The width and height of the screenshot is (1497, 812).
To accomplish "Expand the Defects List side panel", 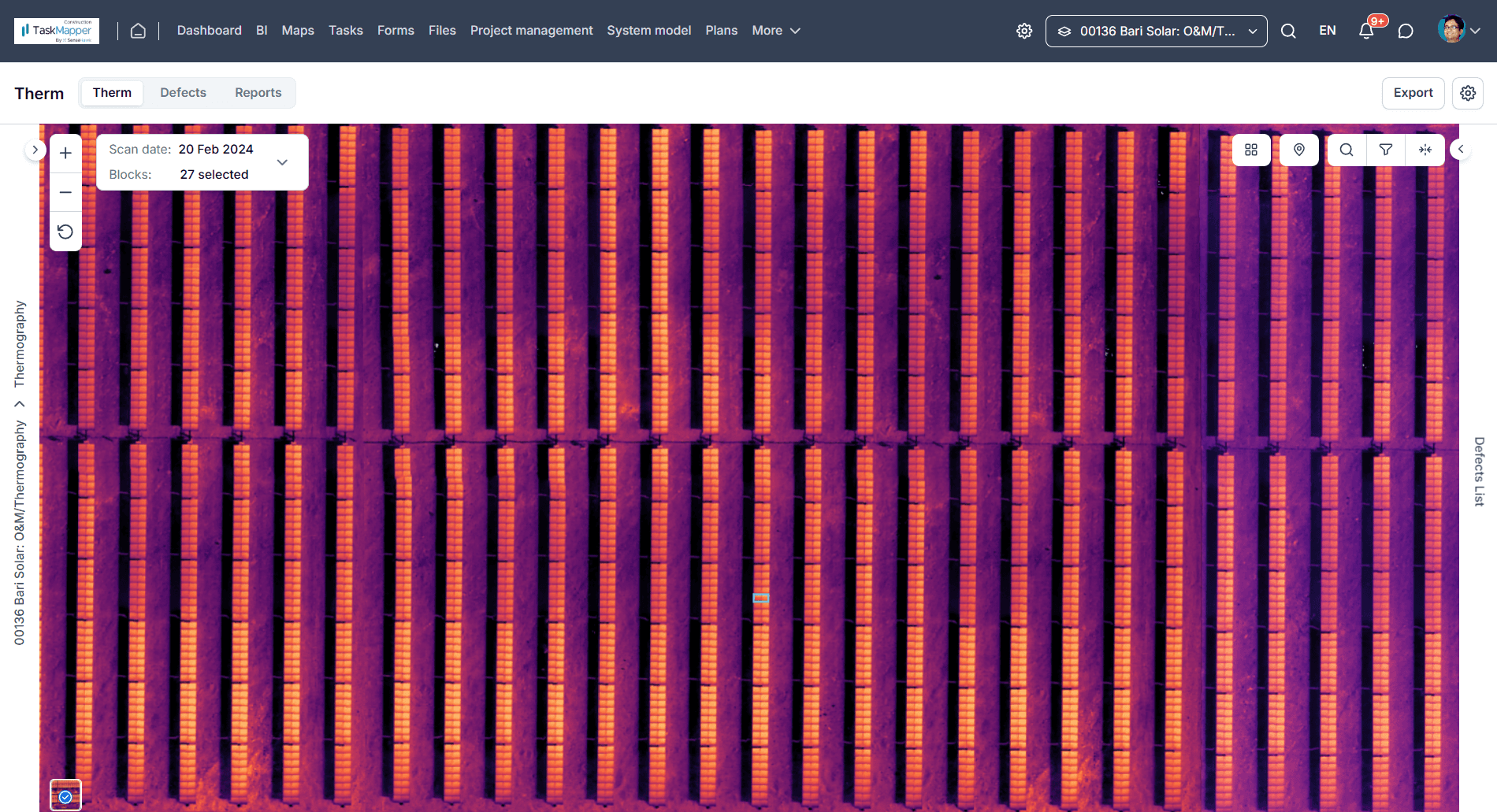I will pyautogui.click(x=1461, y=149).
